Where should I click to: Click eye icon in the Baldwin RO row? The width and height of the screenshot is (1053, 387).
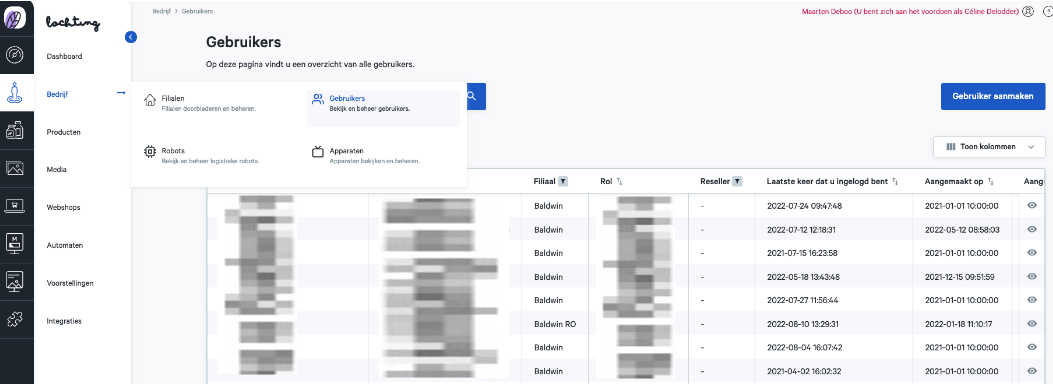coord(1032,324)
